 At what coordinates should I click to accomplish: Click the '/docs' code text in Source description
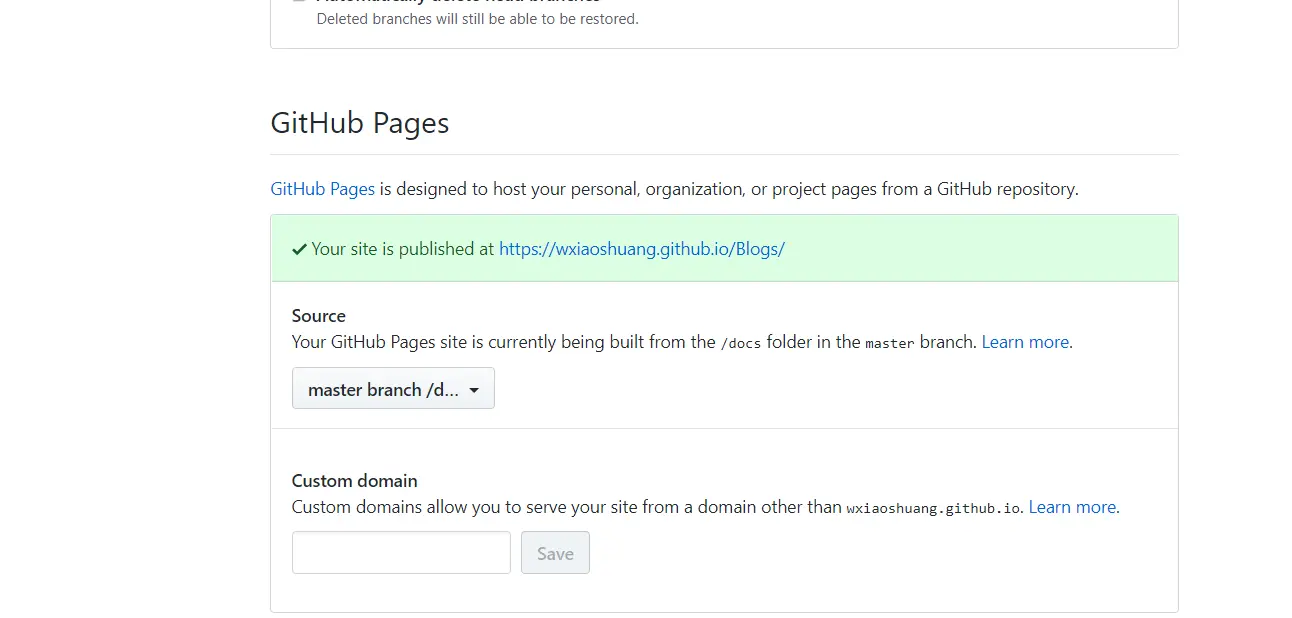(741, 343)
